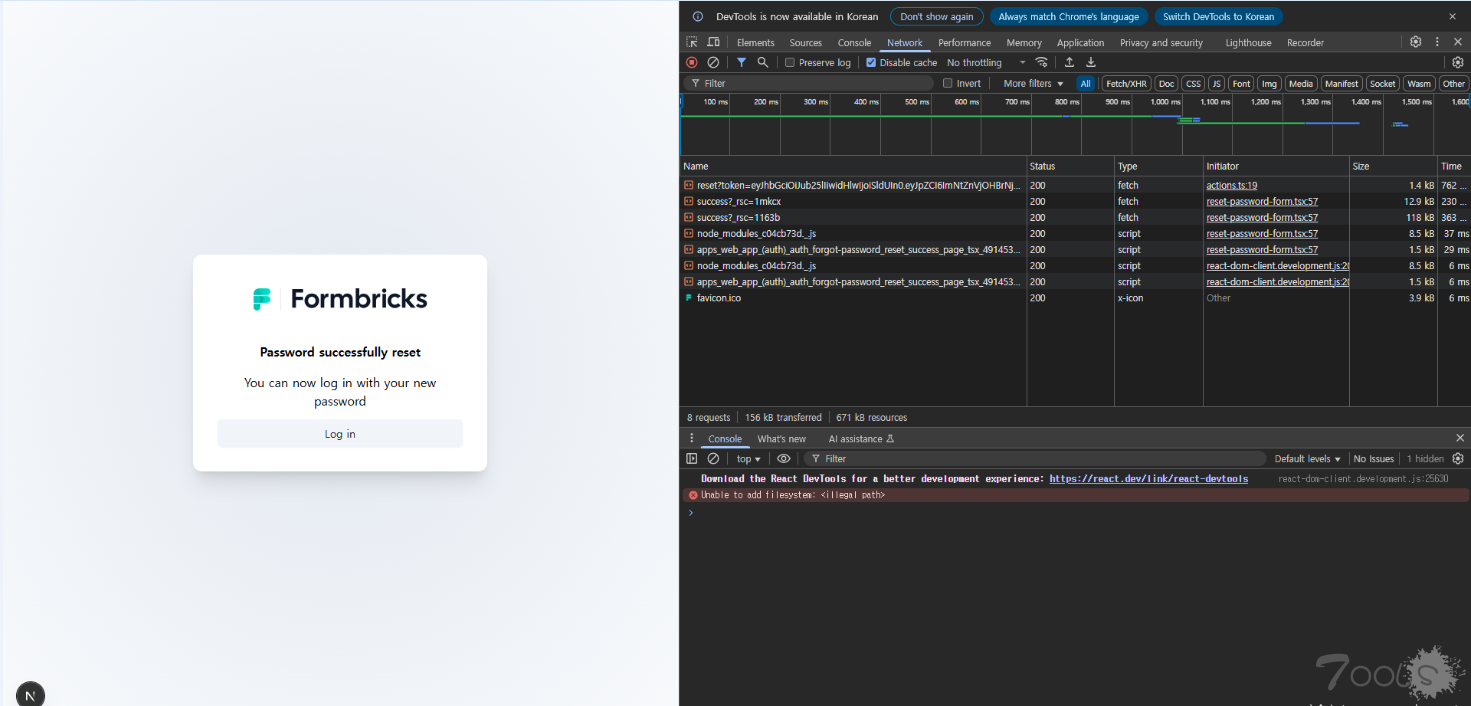Open network conditions (Wi-Fi icon)
The height and width of the screenshot is (706, 1471).
[1041, 62]
